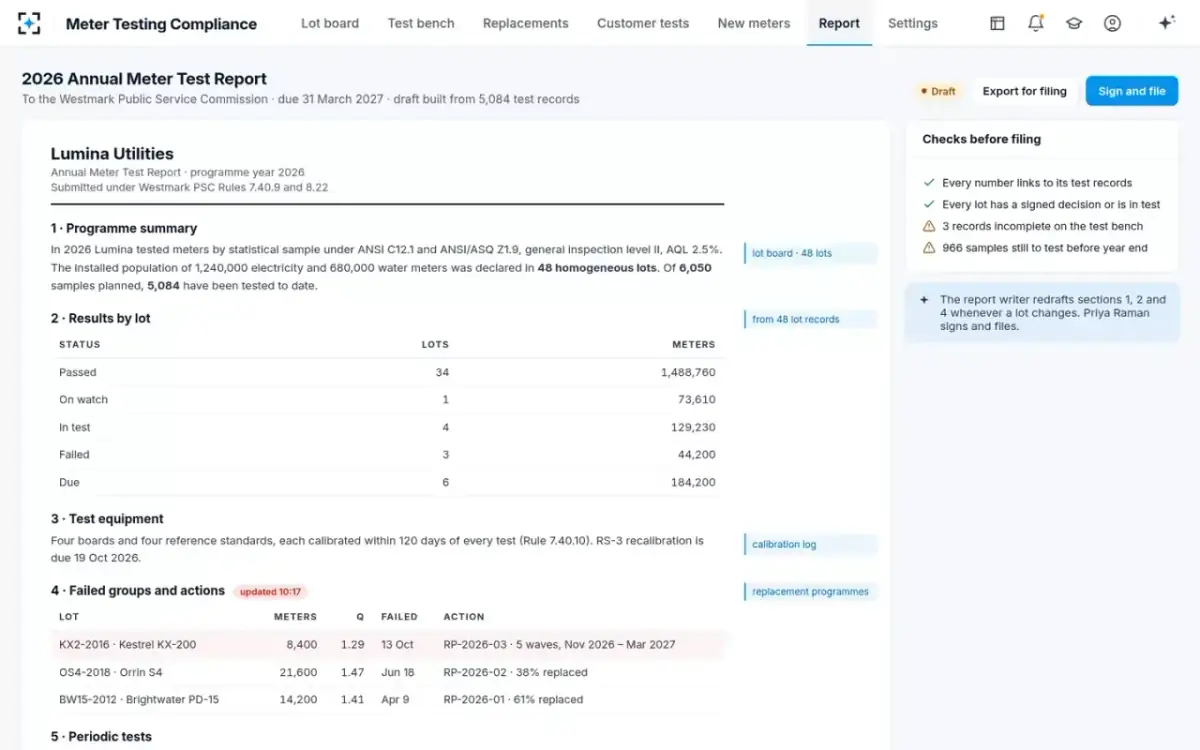The width and height of the screenshot is (1200, 750).
Task: Select the OS4-2018 Orrin S4 lot row
Action: 388,672
